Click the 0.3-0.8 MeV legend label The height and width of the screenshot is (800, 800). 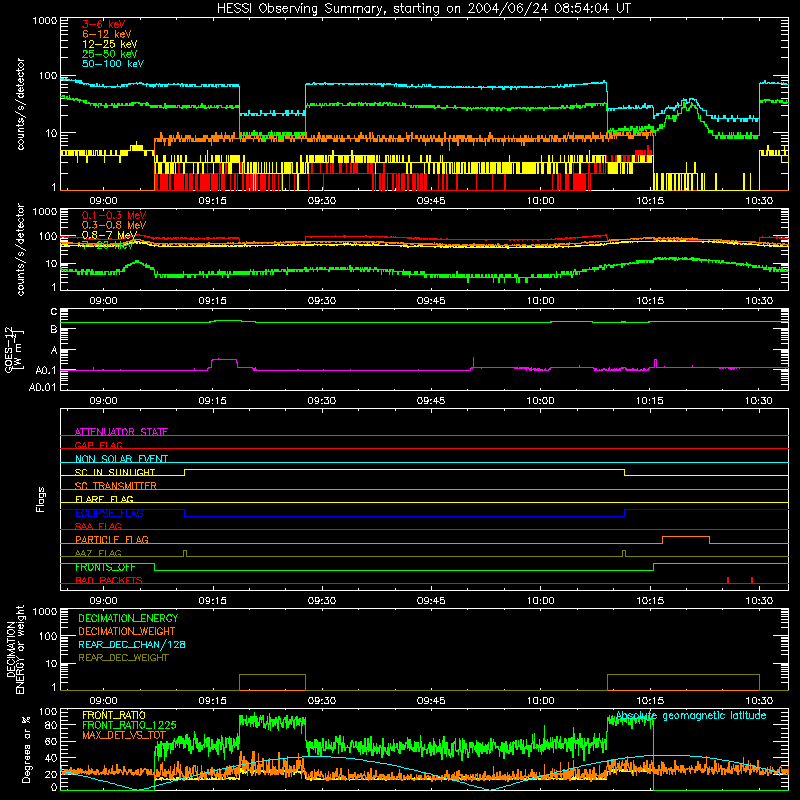114,225
